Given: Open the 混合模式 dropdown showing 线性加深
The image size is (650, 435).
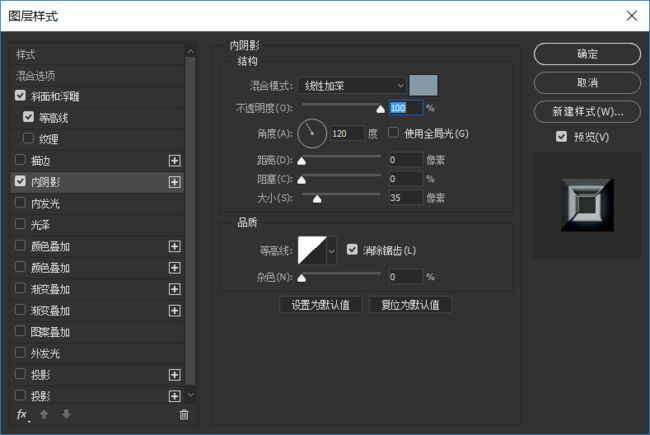Looking at the screenshot, I should coord(352,86).
